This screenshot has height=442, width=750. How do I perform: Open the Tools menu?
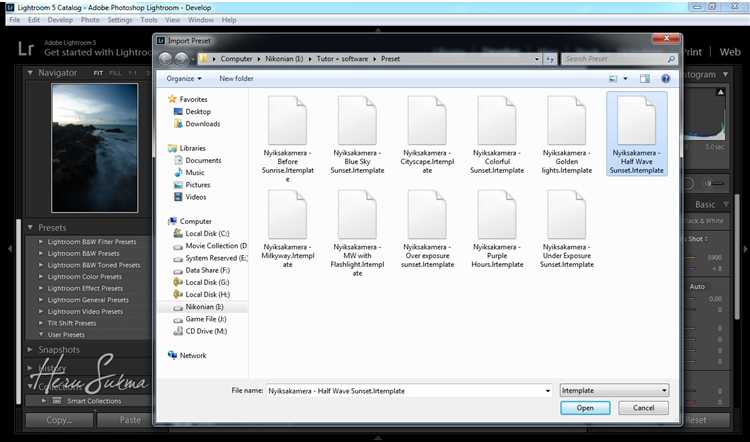(x=149, y=20)
